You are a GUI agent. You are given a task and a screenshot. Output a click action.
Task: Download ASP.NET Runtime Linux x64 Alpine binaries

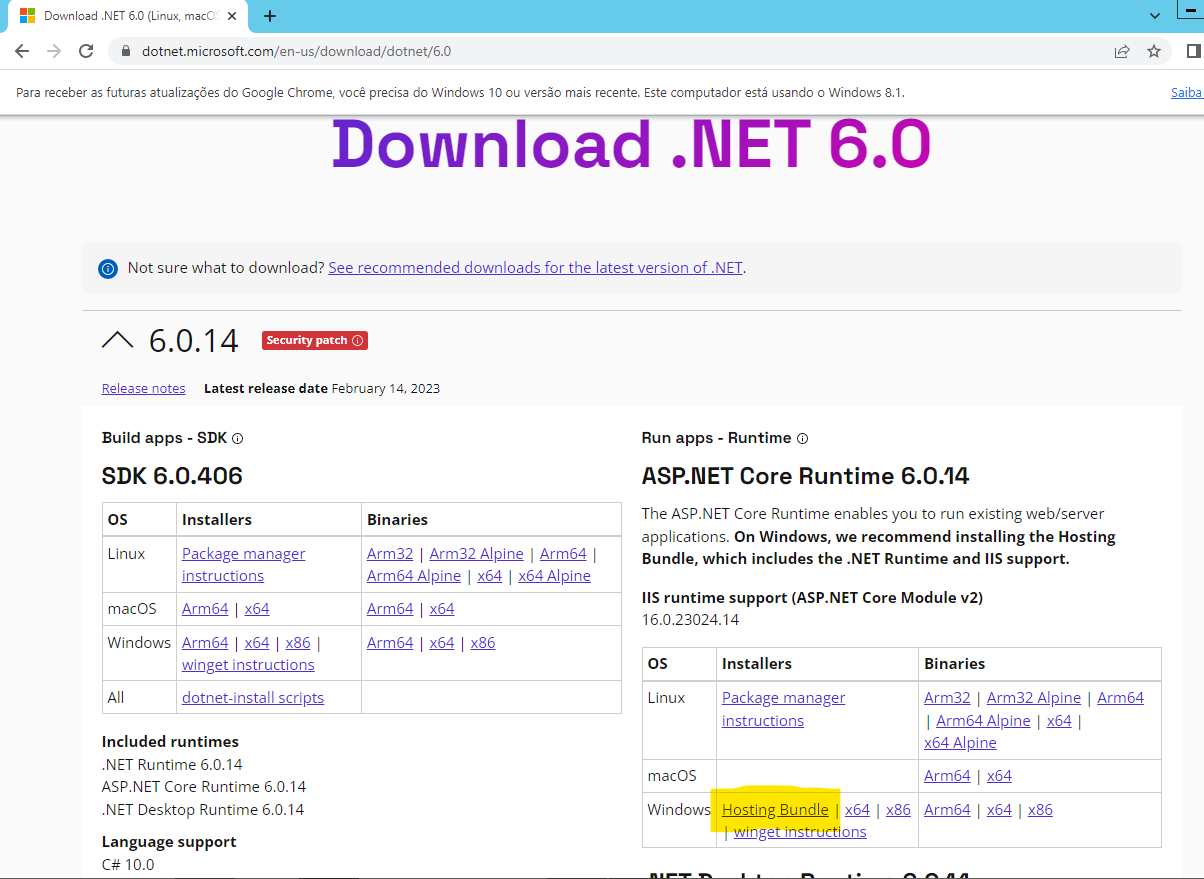tap(960, 743)
